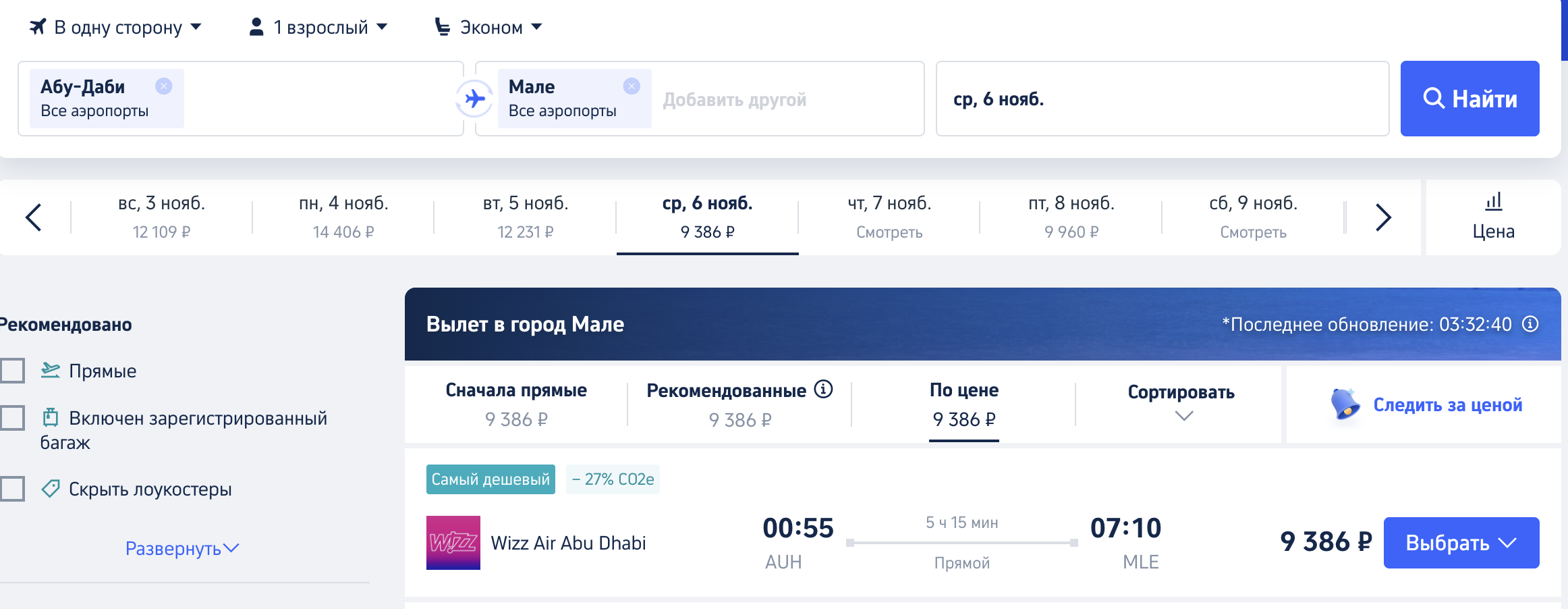The width and height of the screenshot is (1568, 609).
Task: Click the Найти search button
Action: point(1469,99)
